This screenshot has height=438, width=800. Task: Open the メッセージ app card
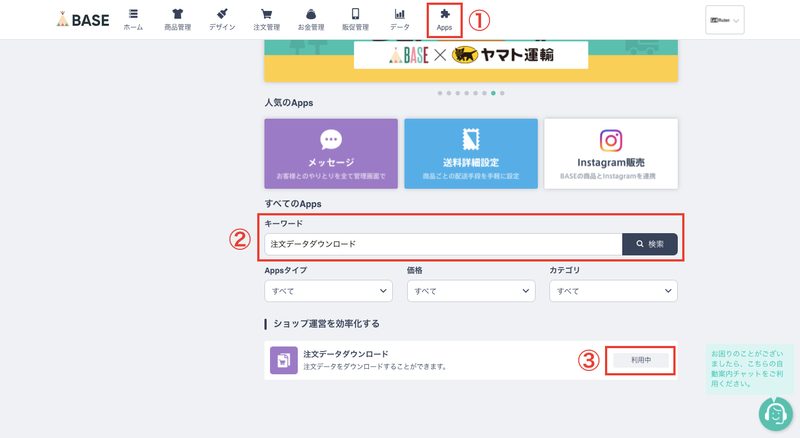click(331, 154)
